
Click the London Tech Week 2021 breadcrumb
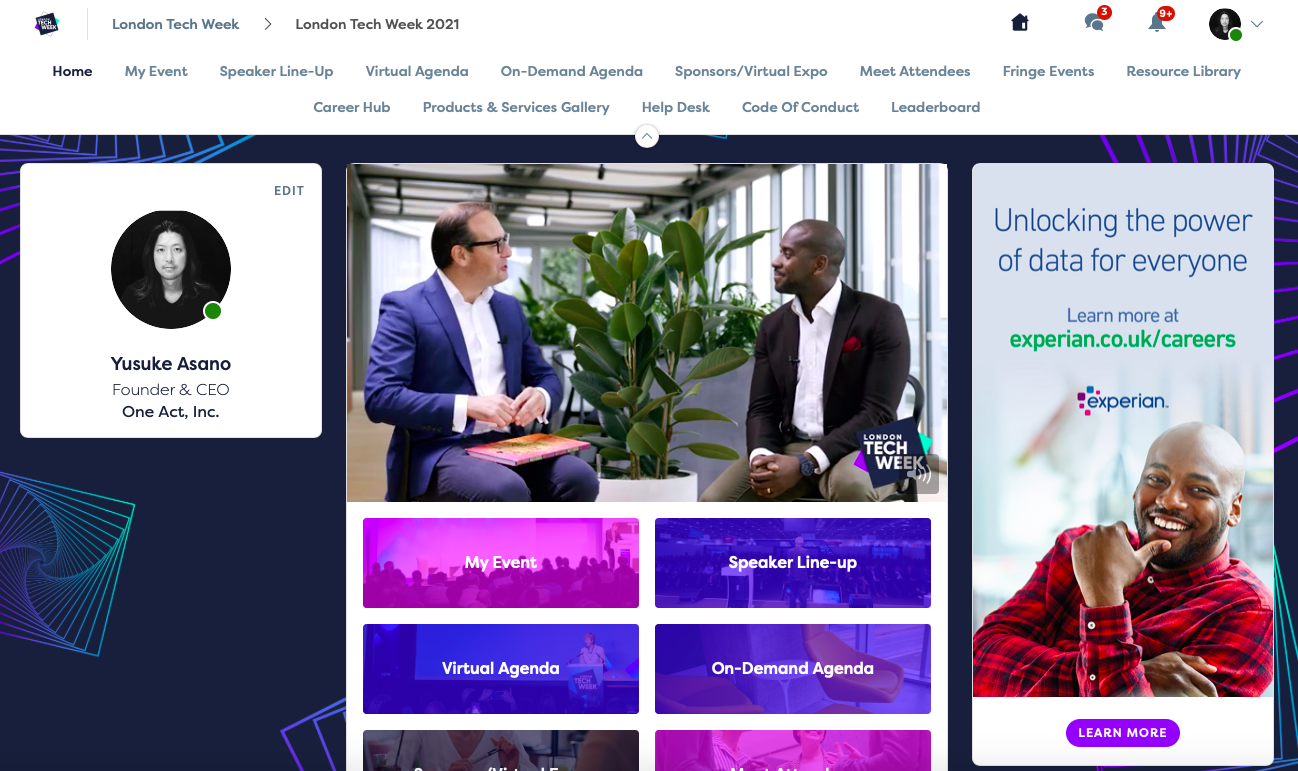(377, 24)
